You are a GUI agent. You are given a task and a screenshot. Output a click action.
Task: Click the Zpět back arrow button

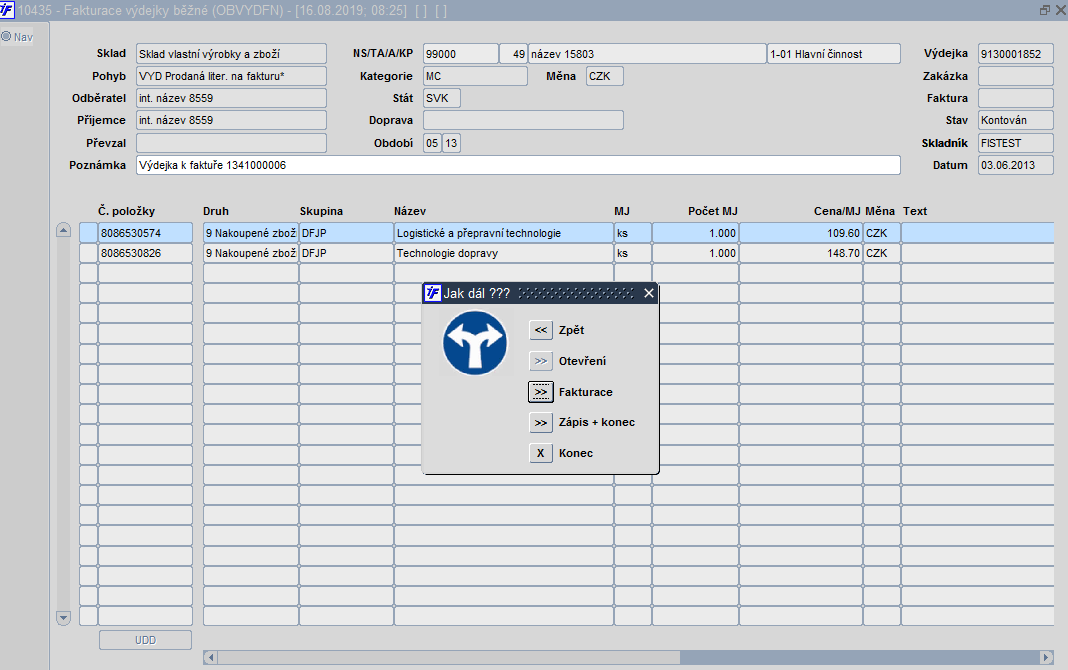(x=541, y=330)
